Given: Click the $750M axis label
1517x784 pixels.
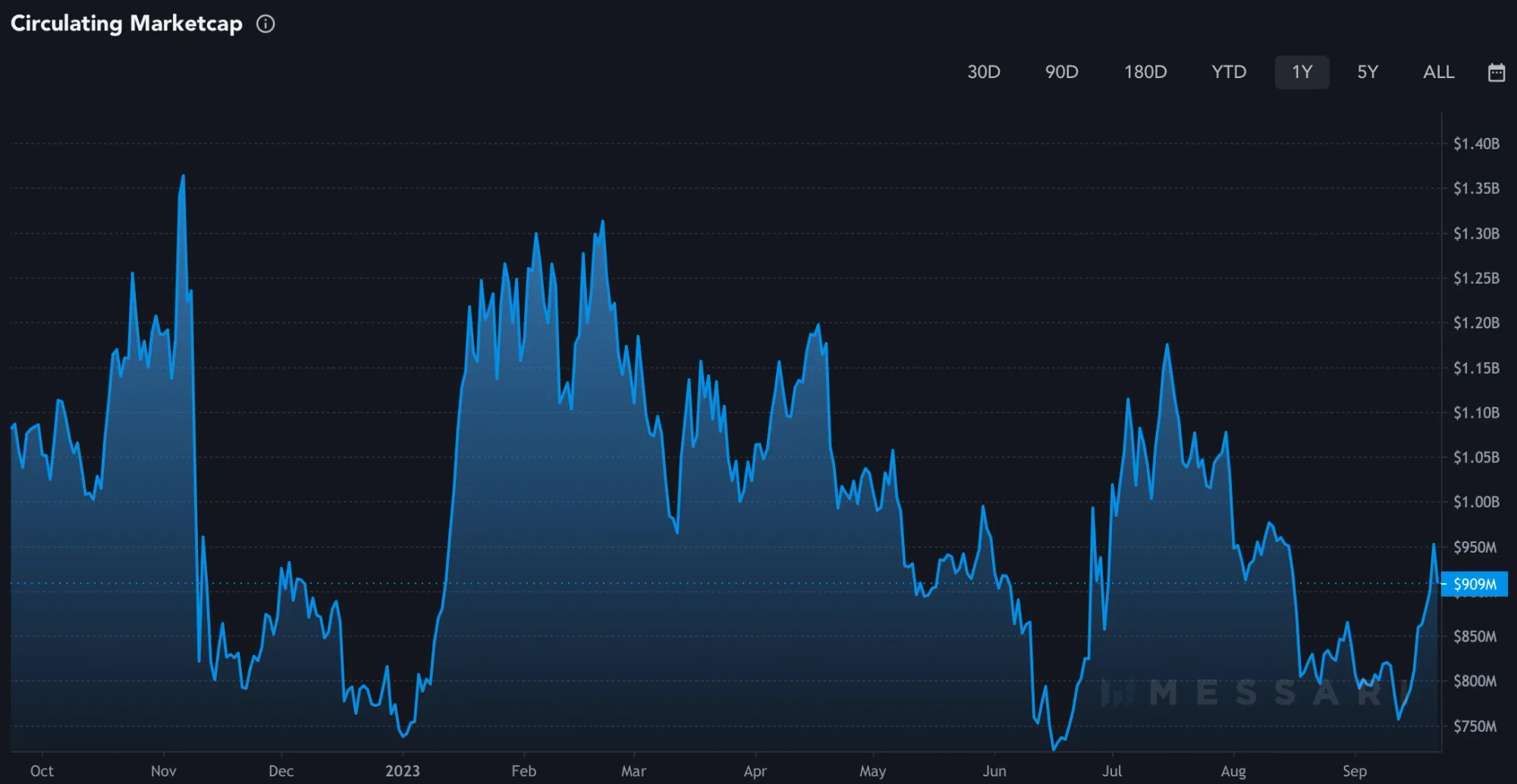Looking at the screenshot, I should 1475,726.
